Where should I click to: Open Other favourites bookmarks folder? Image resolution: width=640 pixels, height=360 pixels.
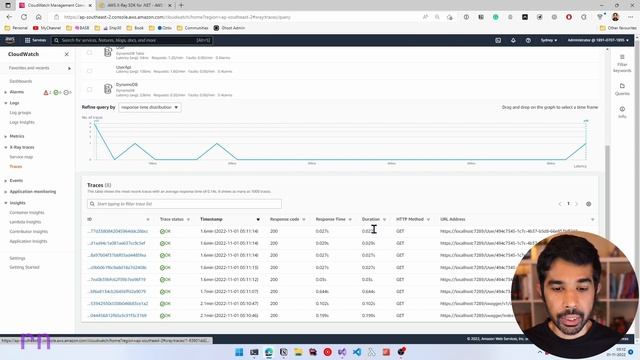tap(618, 28)
